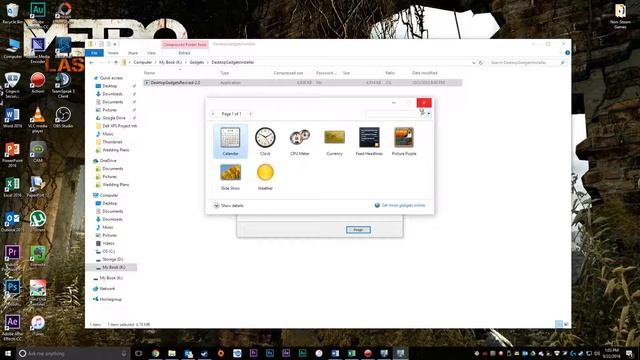Viewport: 640px width, 360px height.
Task: Select the Picture Puzzle gadget
Action: pyautogui.click(x=404, y=141)
